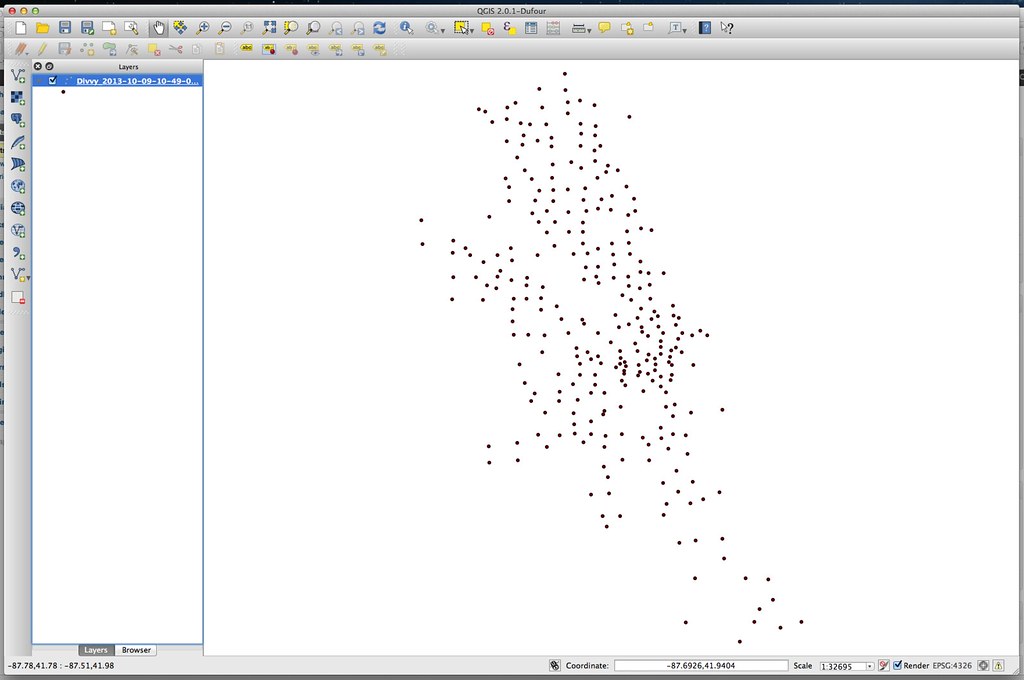The width and height of the screenshot is (1024, 680).
Task: Click the stop rendering icon beside Scale
Action: [884, 665]
